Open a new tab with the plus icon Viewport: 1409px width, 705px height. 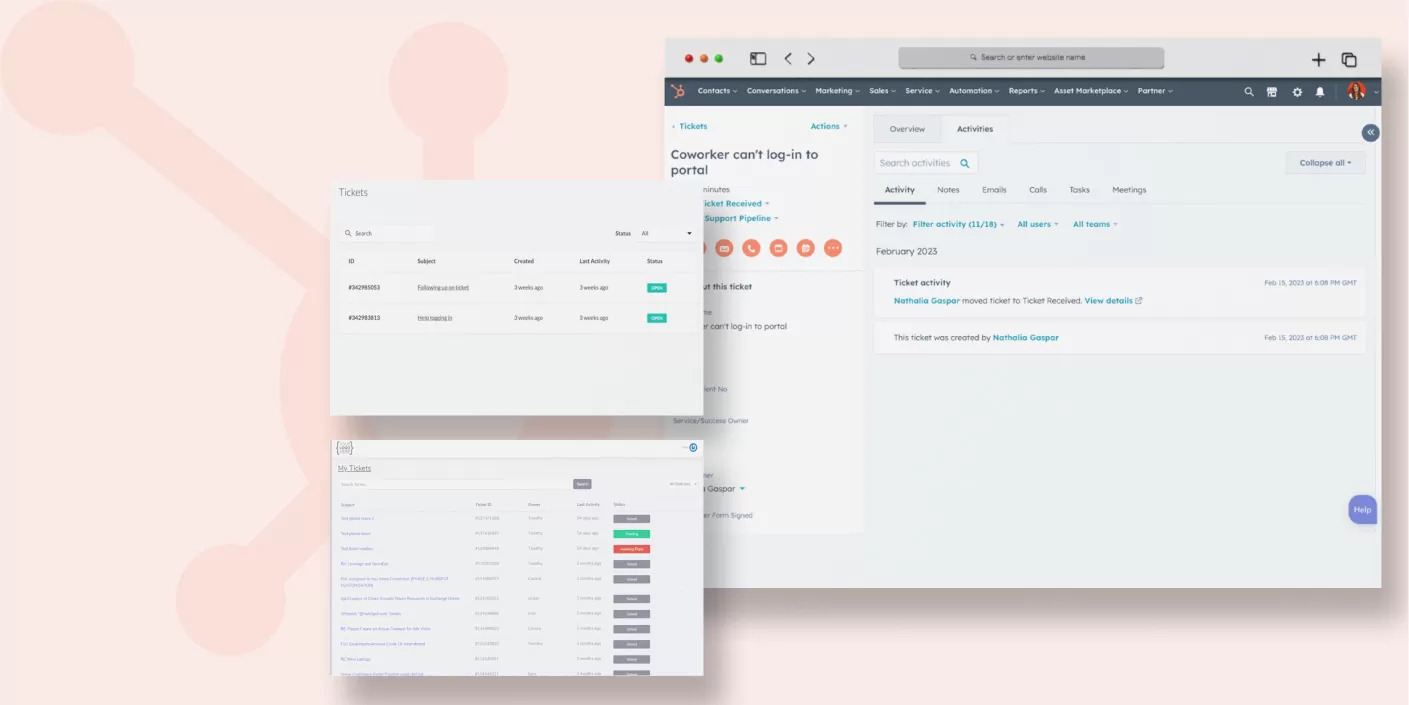pos(1318,60)
